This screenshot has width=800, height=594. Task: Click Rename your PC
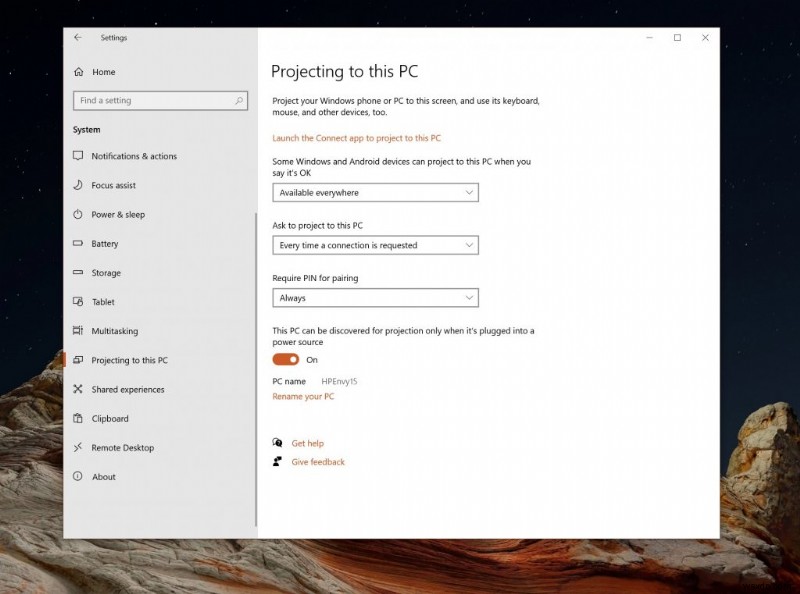(x=303, y=396)
